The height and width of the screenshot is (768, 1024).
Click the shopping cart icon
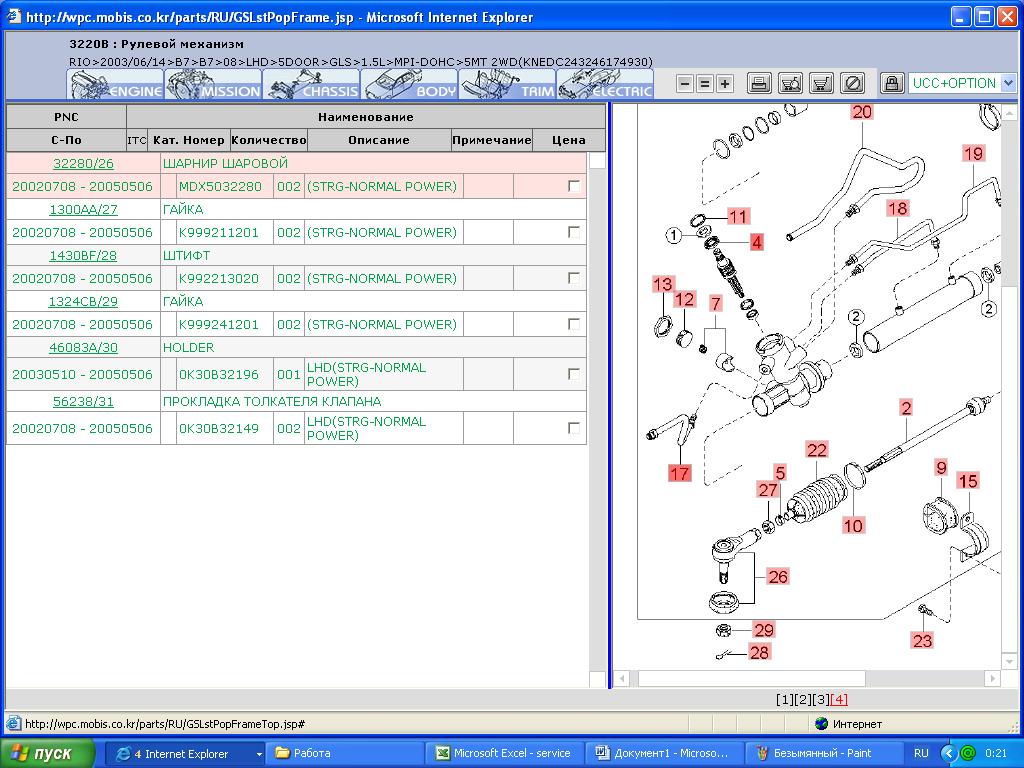click(x=821, y=83)
